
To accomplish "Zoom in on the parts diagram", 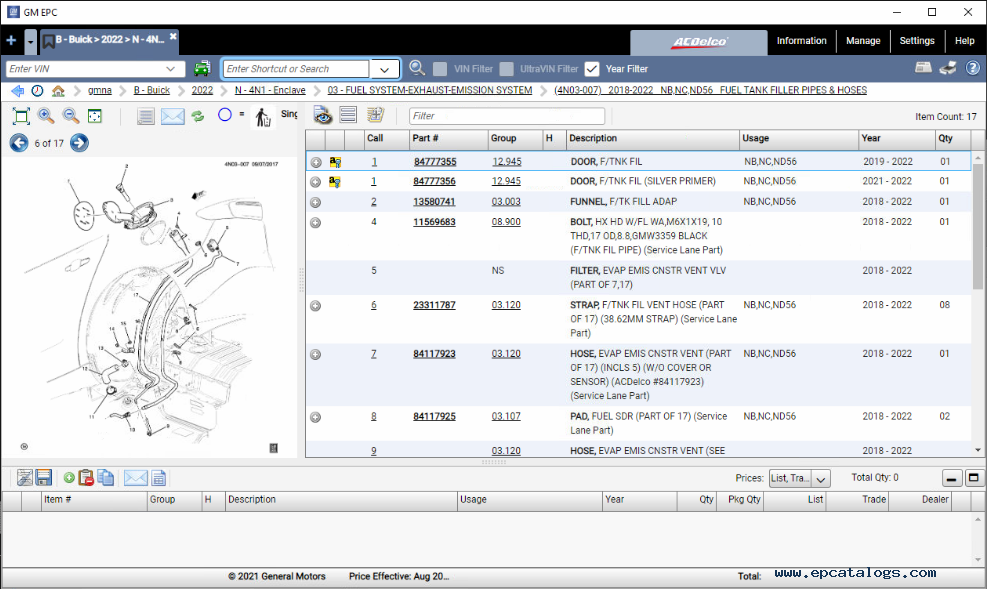I will point(46,116).
